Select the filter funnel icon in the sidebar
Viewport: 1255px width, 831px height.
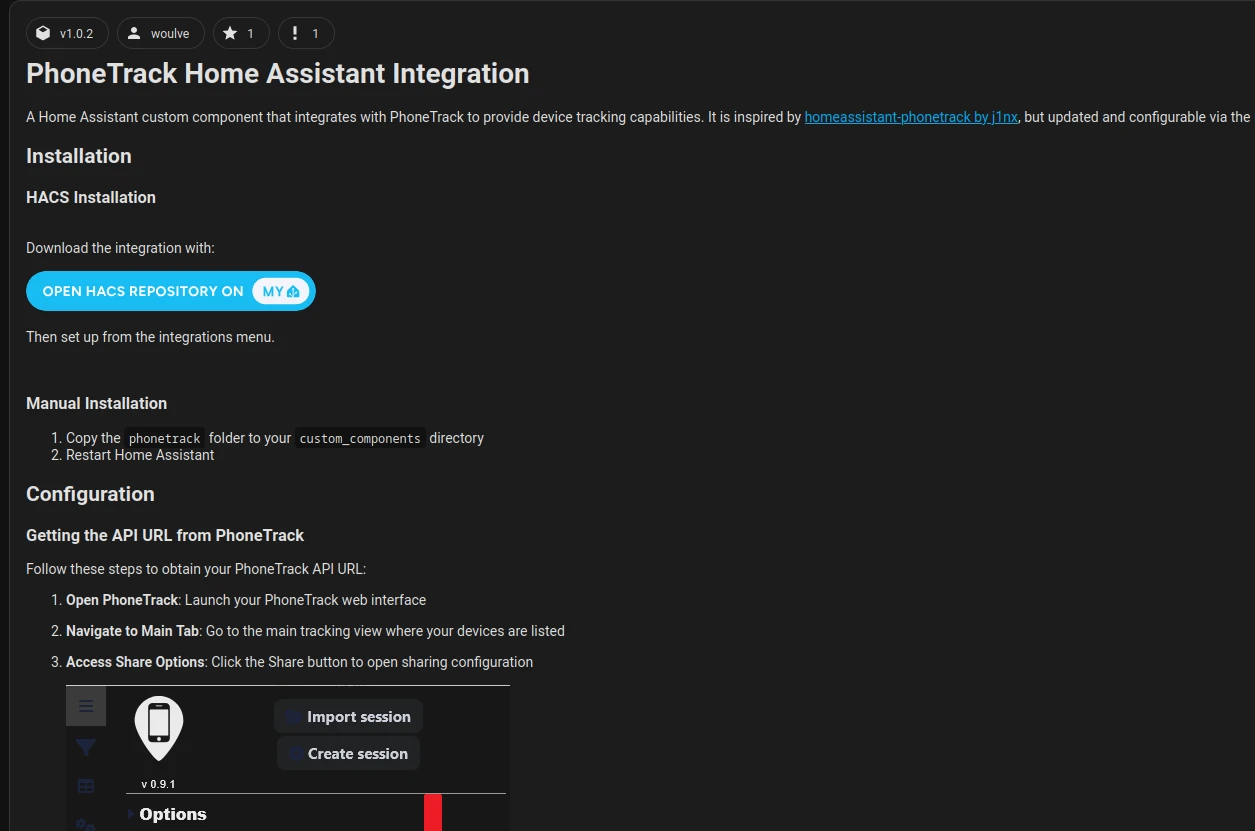[x=86, y=746]
